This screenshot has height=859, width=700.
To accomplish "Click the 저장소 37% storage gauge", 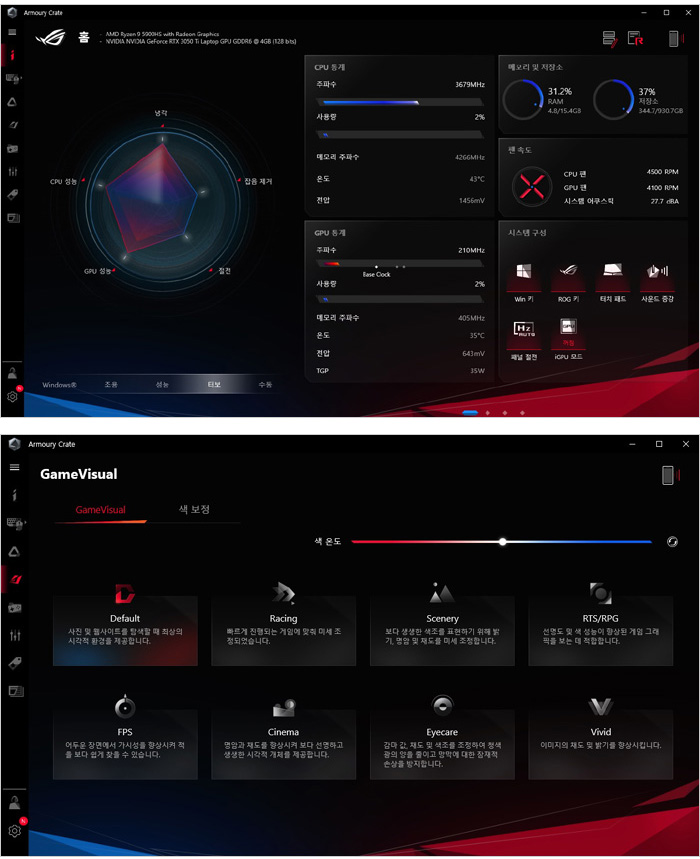I will click(x=613, y=100).
